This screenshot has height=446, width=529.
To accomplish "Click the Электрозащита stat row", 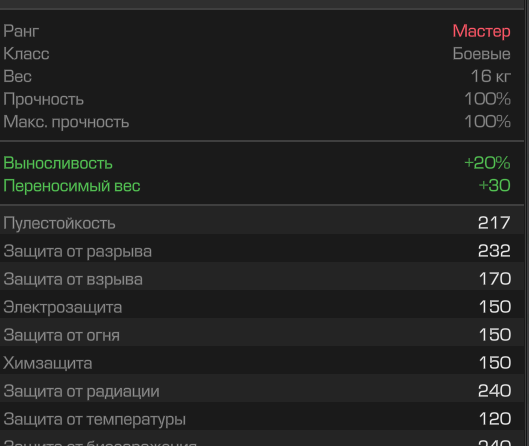I will pyautogui.click(x=262, y=307).
